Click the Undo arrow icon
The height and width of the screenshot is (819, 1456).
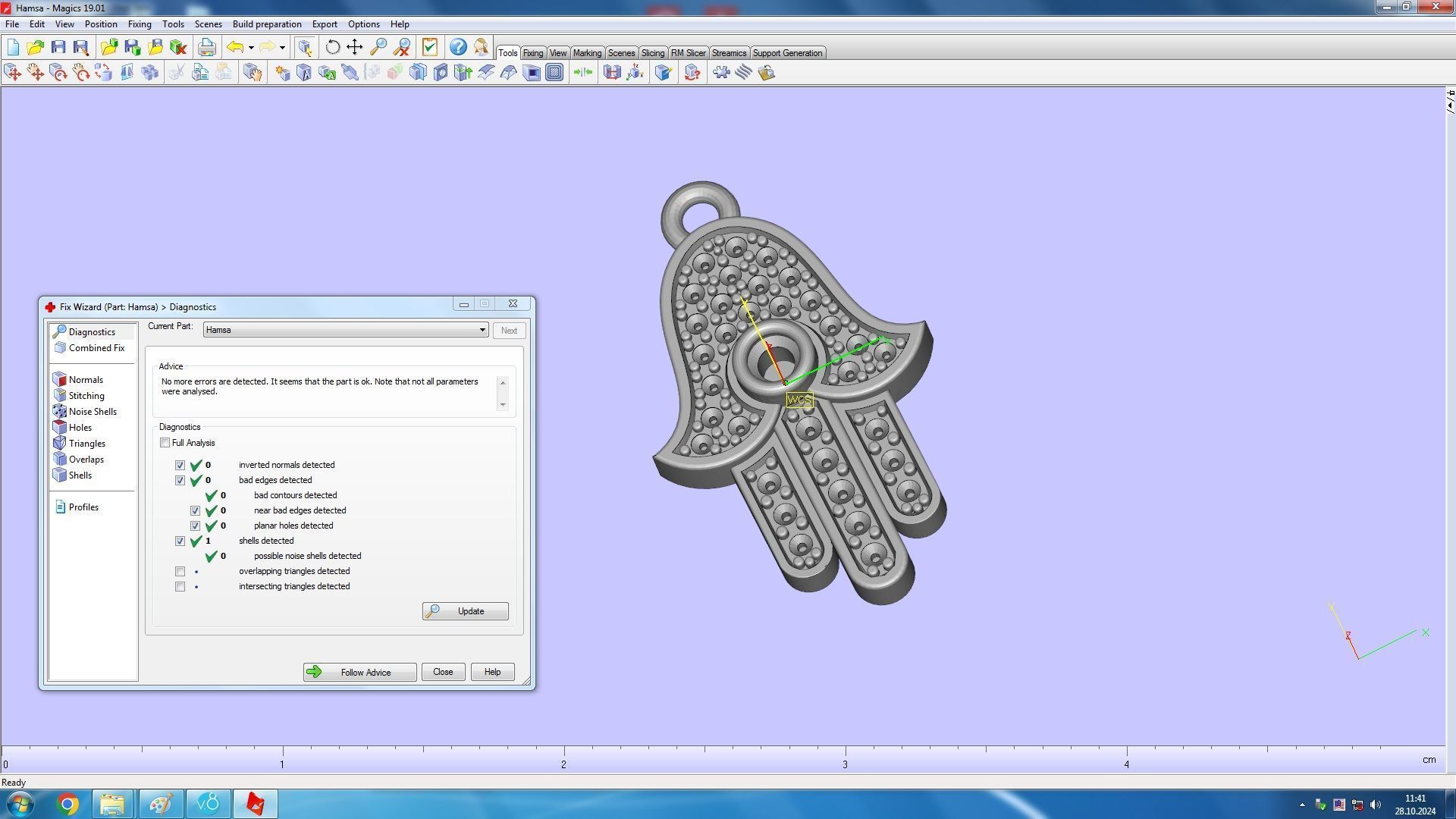[x=235, y=47]
